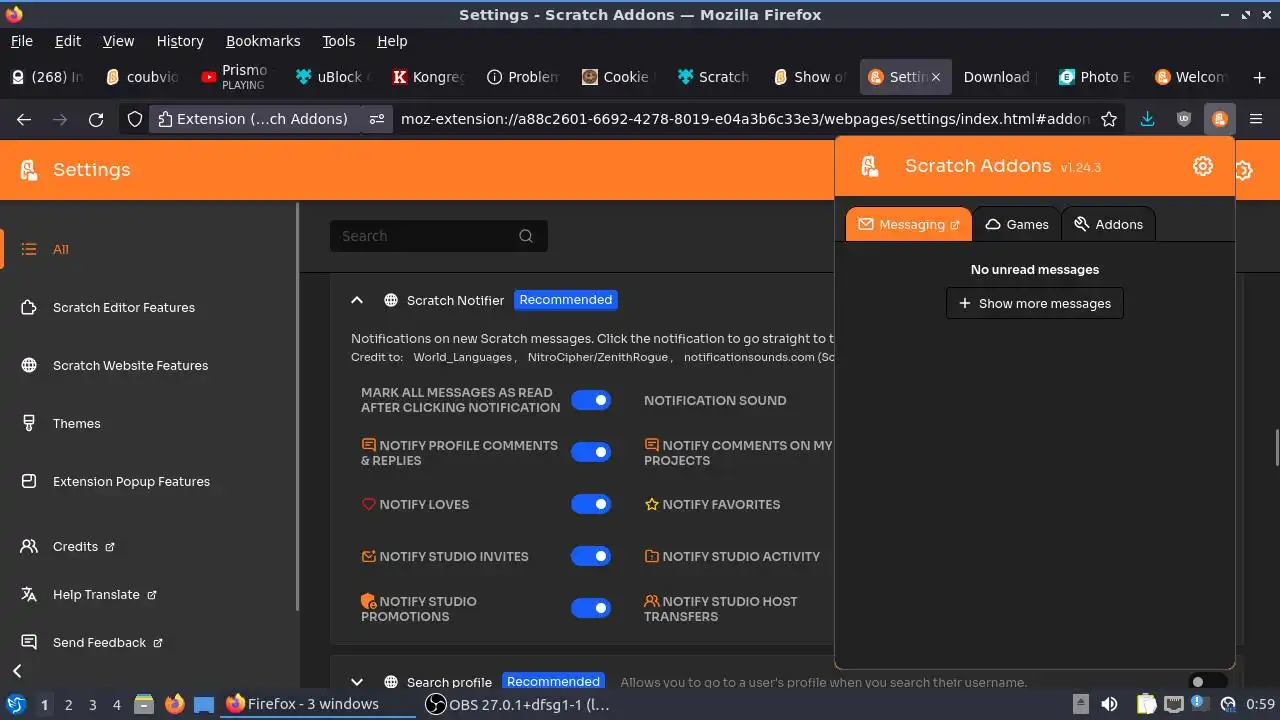Open the View menu
Viewport: 1280px width, 720px height.
(118, 41)
